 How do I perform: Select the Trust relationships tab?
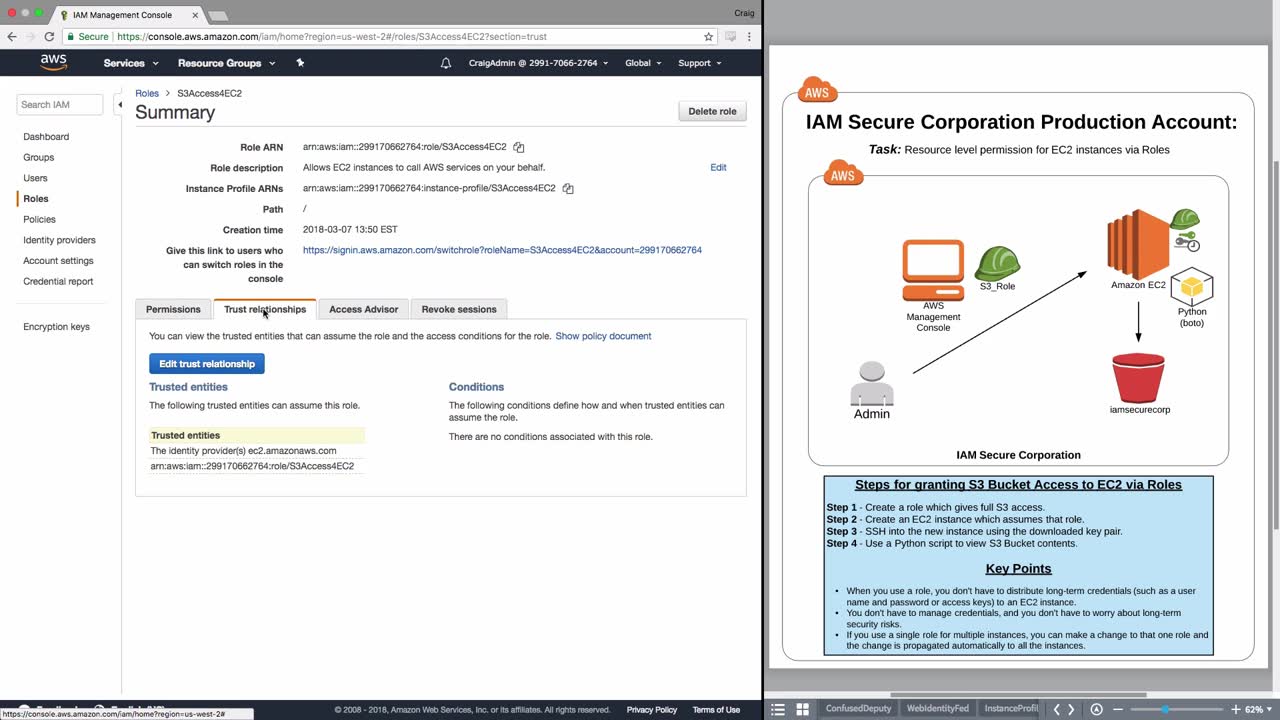coord(265,309)
